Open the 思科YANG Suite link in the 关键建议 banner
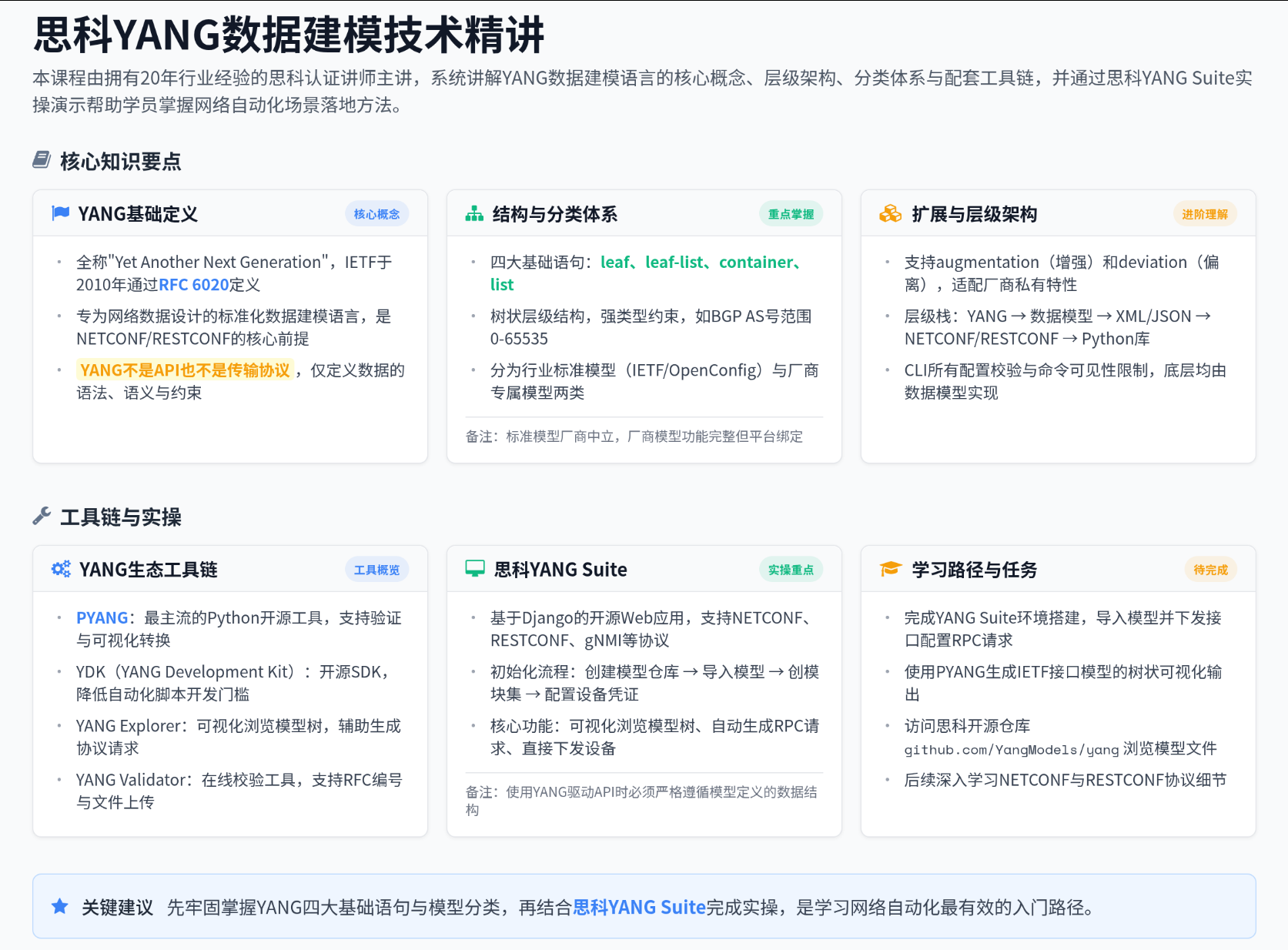The width and height of the screenshot is (1288, 950). [639, 907]
